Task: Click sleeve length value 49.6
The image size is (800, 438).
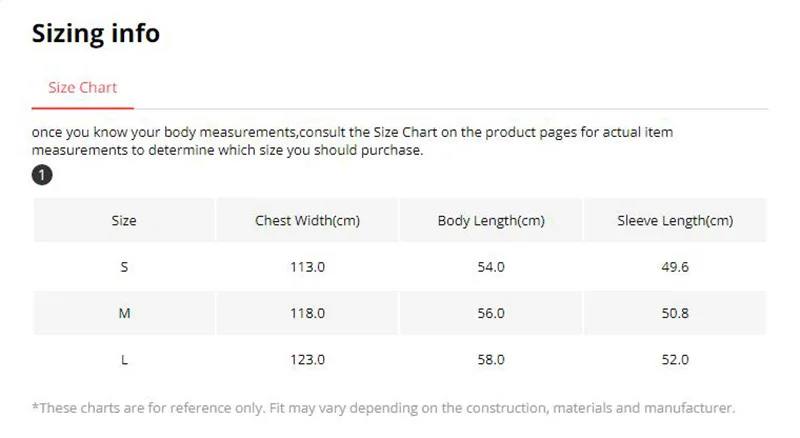Action: (675, 267)
